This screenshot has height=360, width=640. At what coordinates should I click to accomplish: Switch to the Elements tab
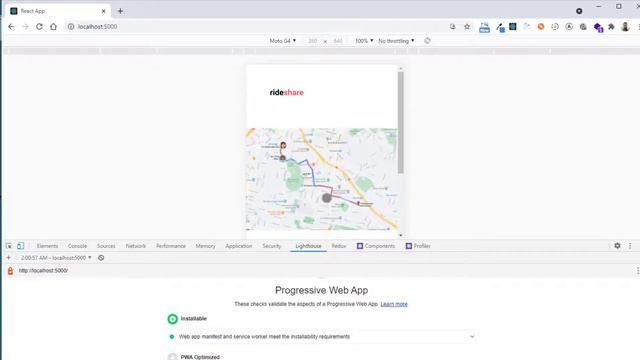coord(47,246)
